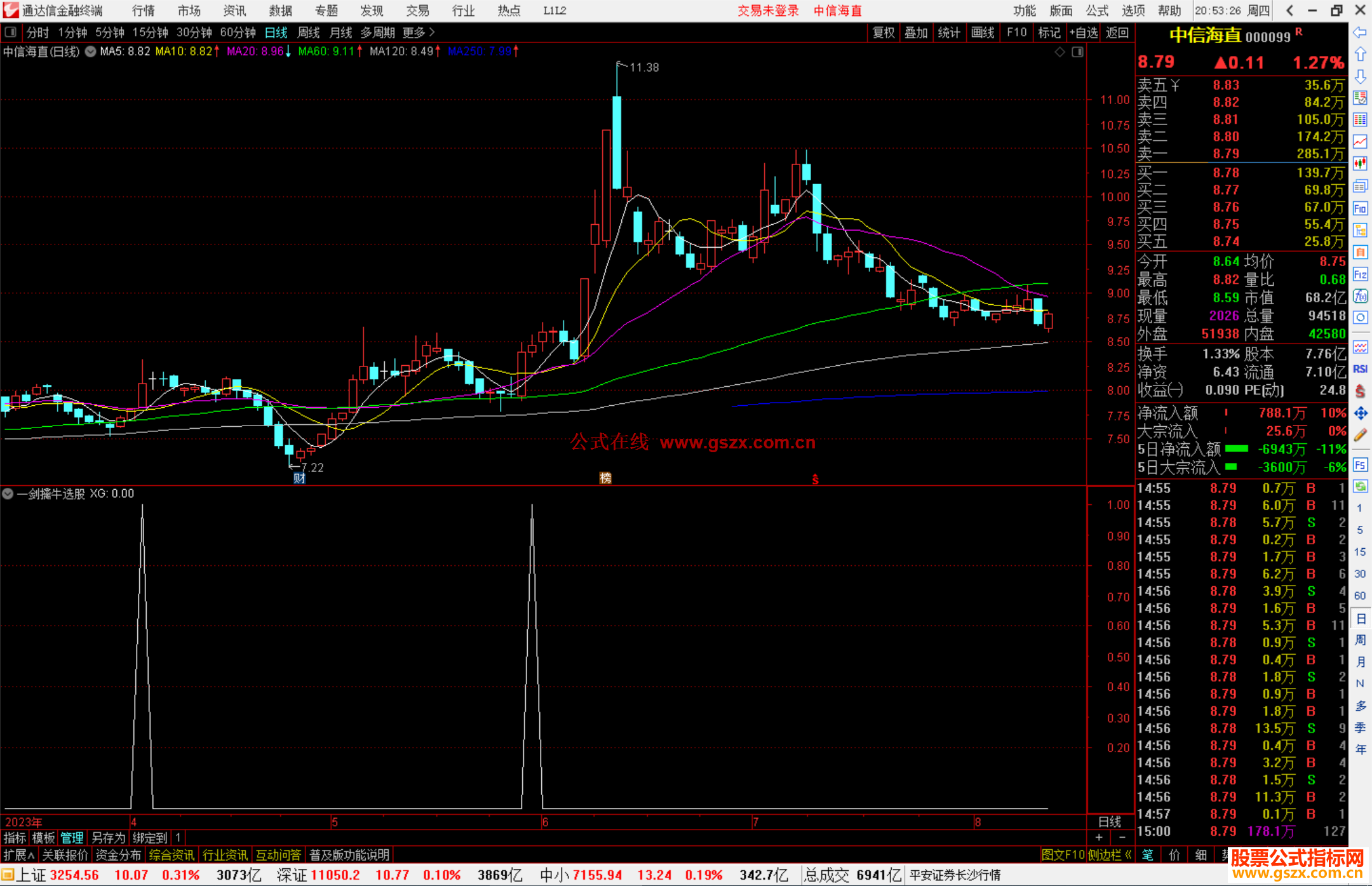Click the tree structure icon in sidebar
1372x886 pixels.
(1360, 230)
